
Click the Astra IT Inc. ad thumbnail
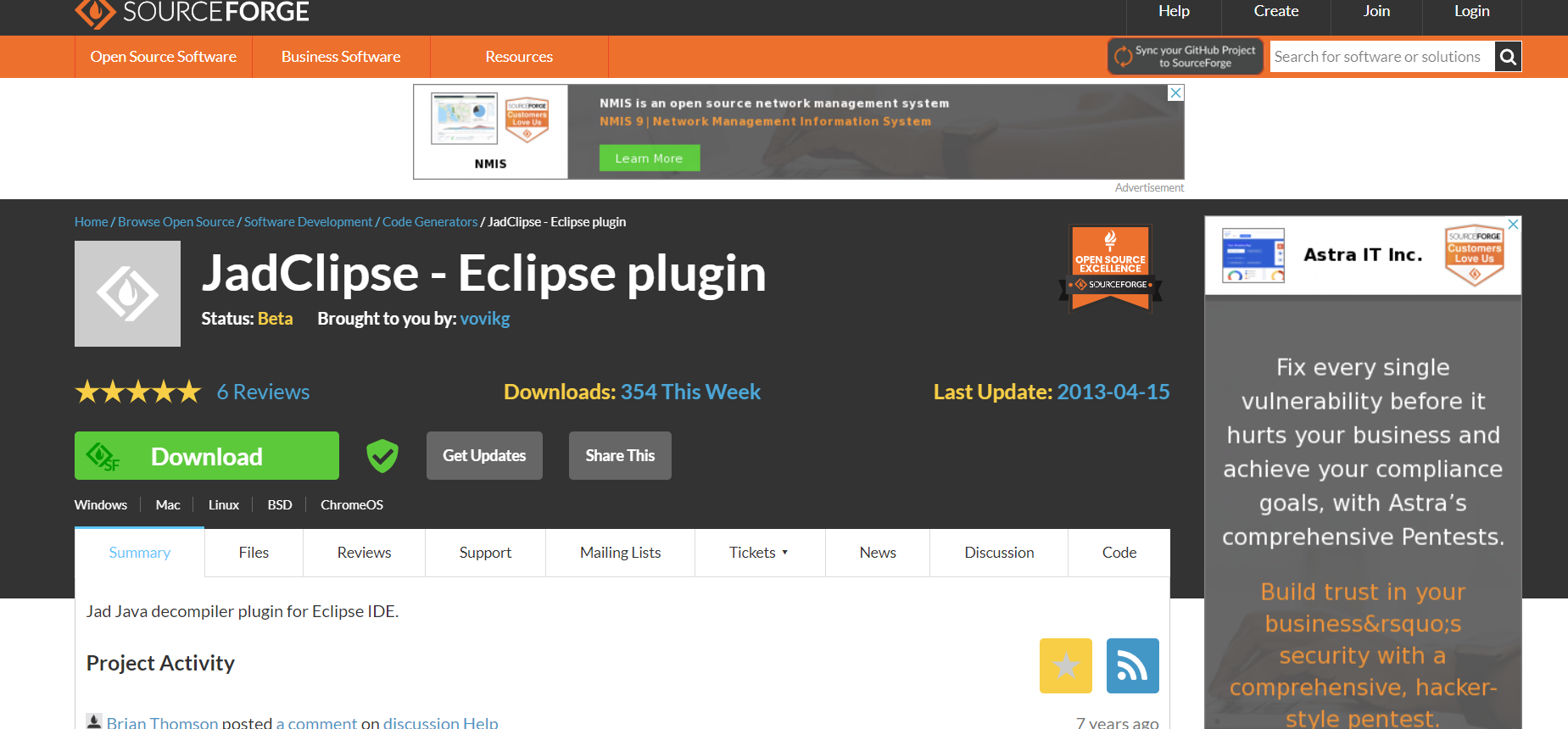[x=1253, y=255]
